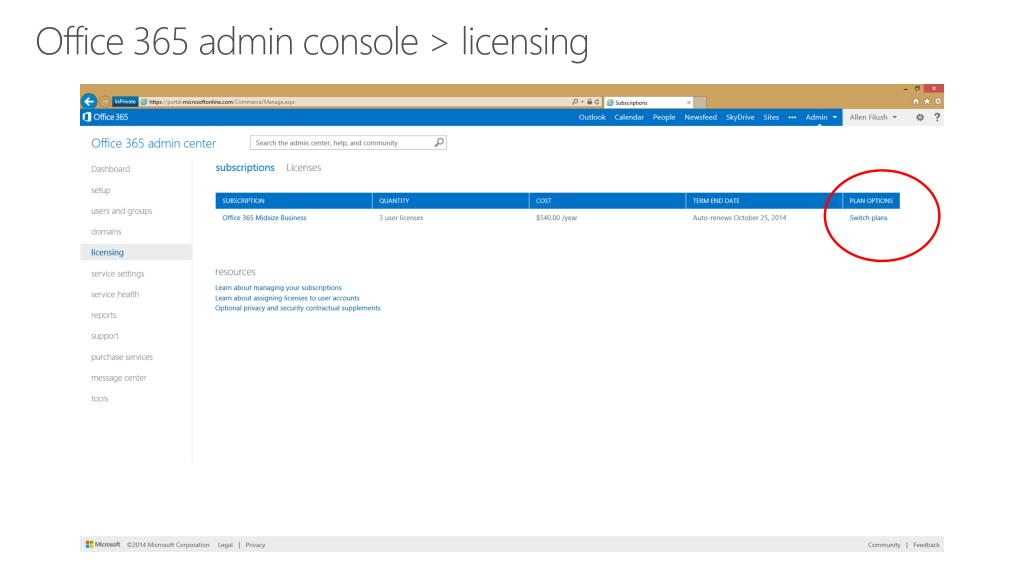Viewport: 1024px width, 576px height.
Task: Expand the Allen Filush account menu
Action: (873, 118)
